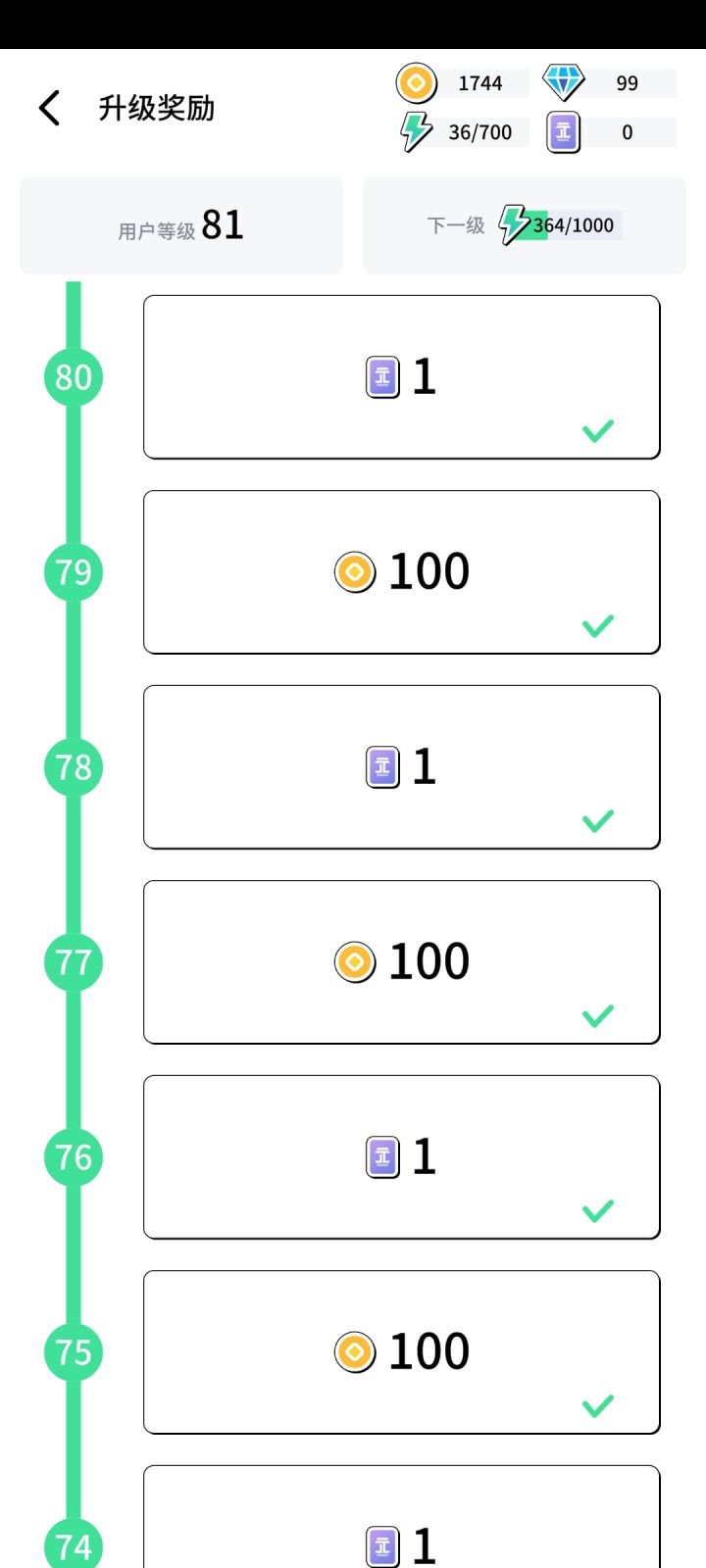This screenshot has height=1568, width=706.
Task: Tap the 下一级 progress bar showing 364/1000
Action: click(572, 225)
